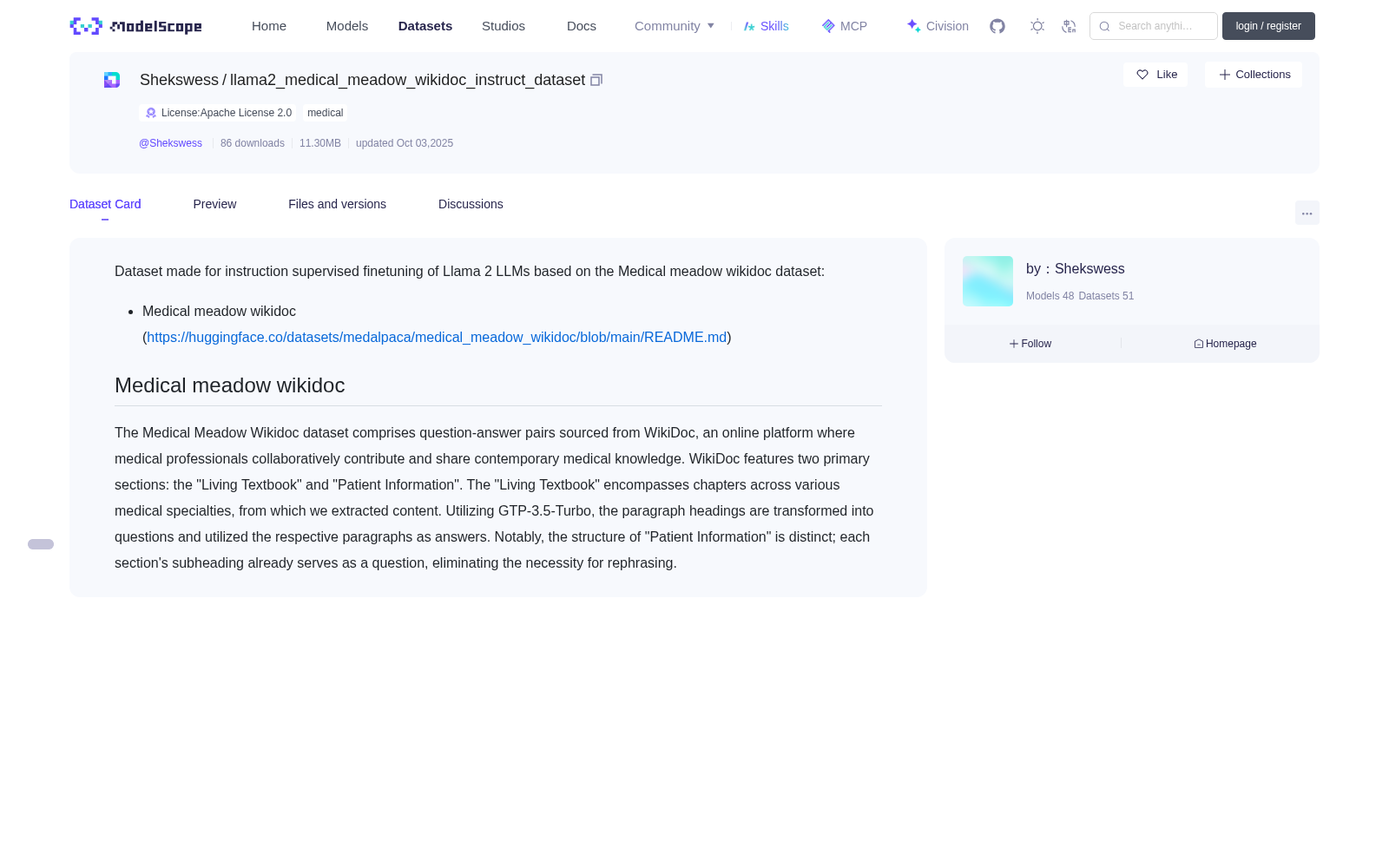Click the medical tag
This screenshot has width=1389, height=868.
(x=326, y=113)
